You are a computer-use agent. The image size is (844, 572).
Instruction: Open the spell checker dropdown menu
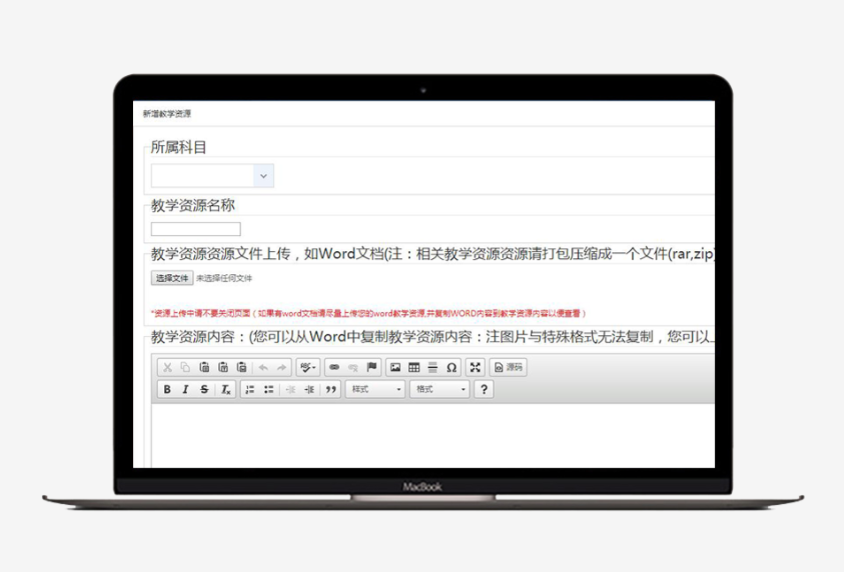[308, 368]
